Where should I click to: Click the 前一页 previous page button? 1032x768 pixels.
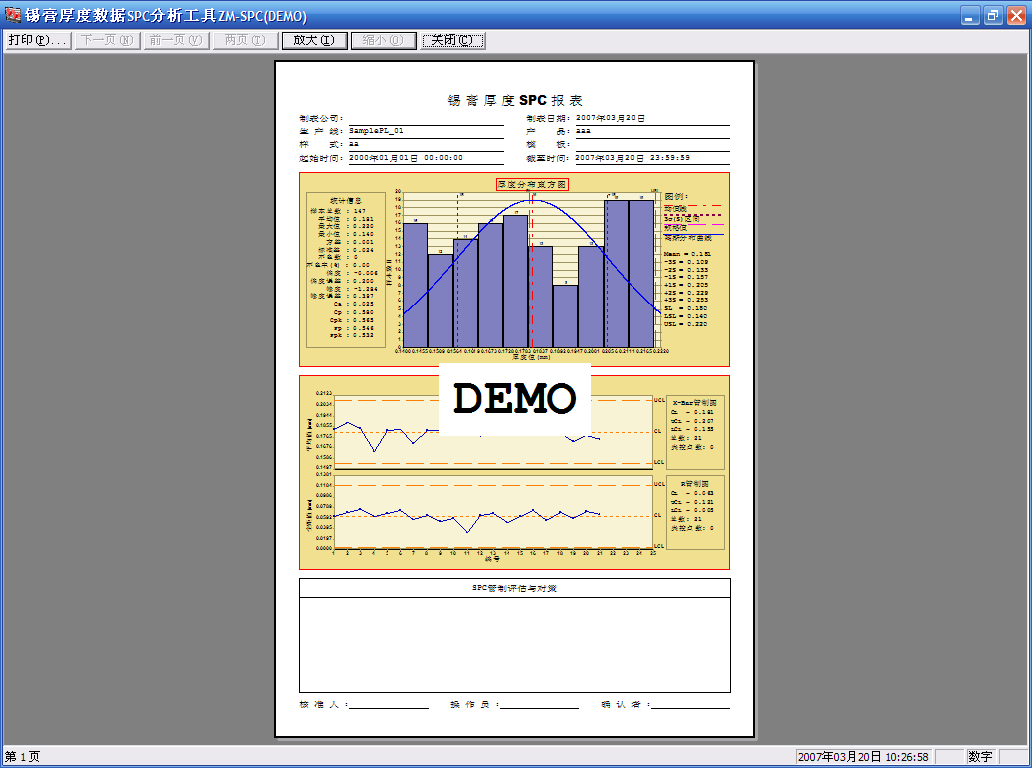[x=175, y=40]
